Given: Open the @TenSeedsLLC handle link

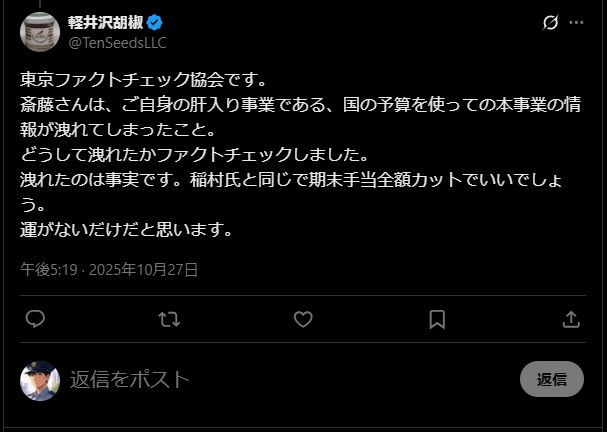Looking at the screenshot, I should click(117, 42).
